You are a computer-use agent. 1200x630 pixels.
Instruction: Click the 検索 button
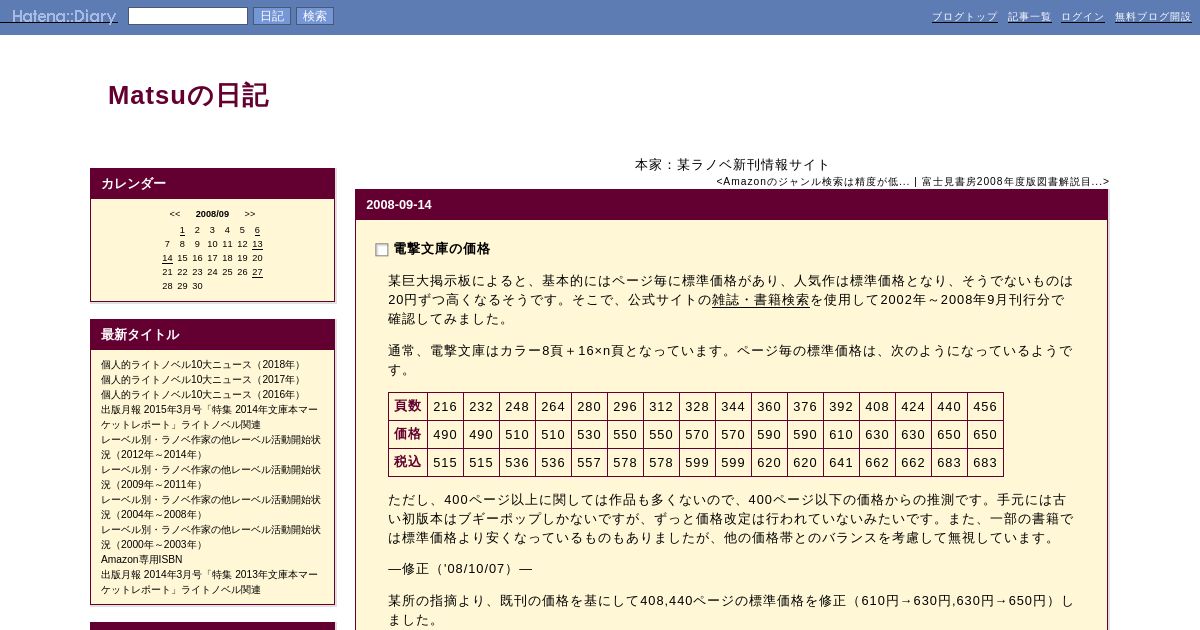(x=315, y=16)
